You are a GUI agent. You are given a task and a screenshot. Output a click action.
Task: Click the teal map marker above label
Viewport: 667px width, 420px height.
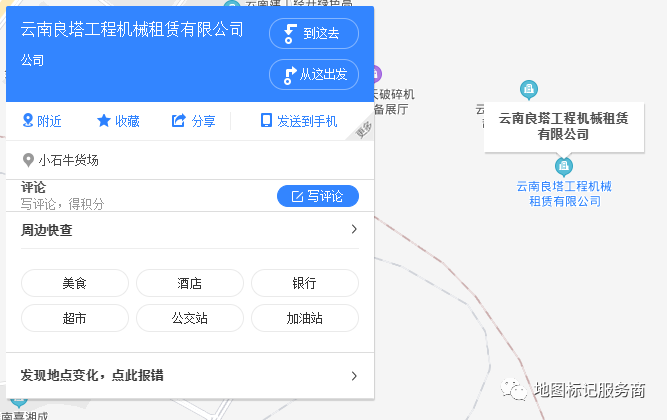point(528,89)
